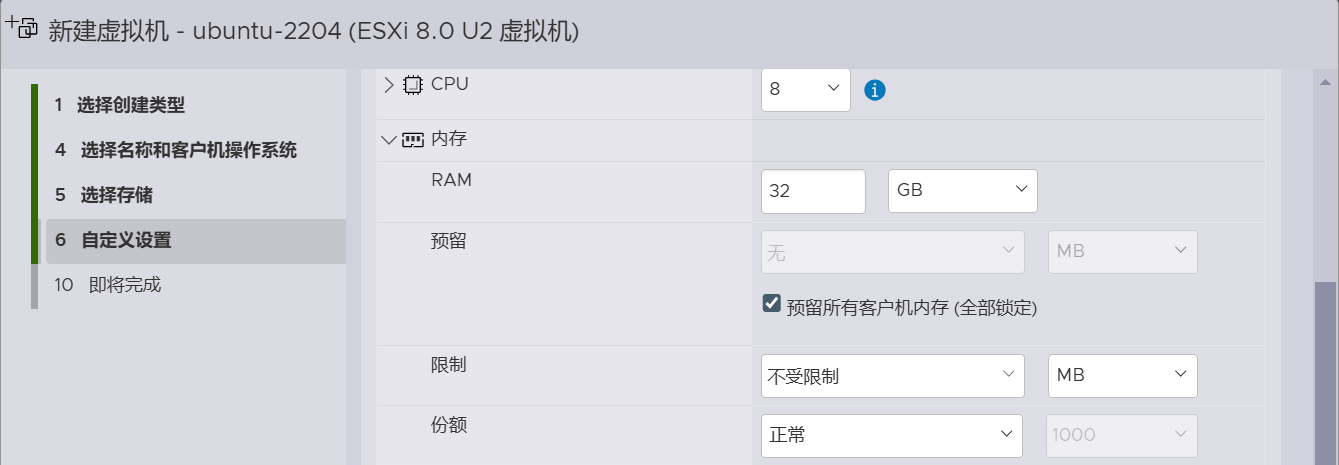1339x465 pixels.
Task: Click the RAM value input field
Action: 812,190
